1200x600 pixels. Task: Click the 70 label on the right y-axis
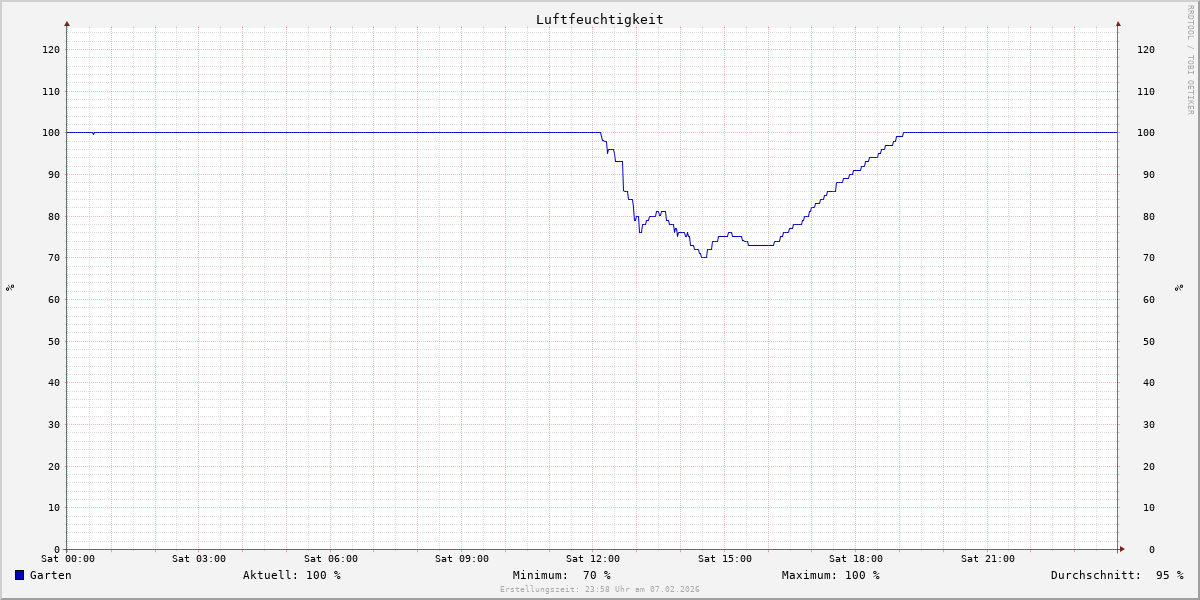(1149, 258)
